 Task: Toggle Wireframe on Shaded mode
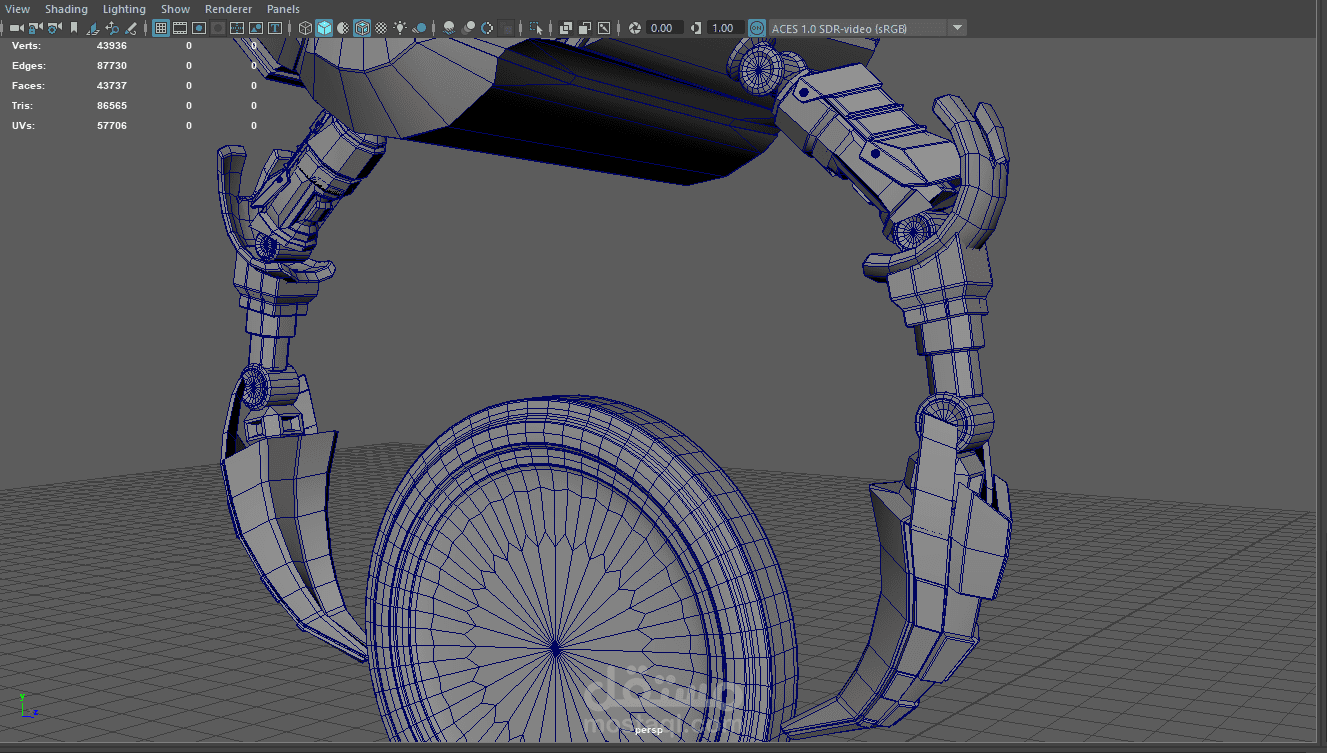point(362,28)
